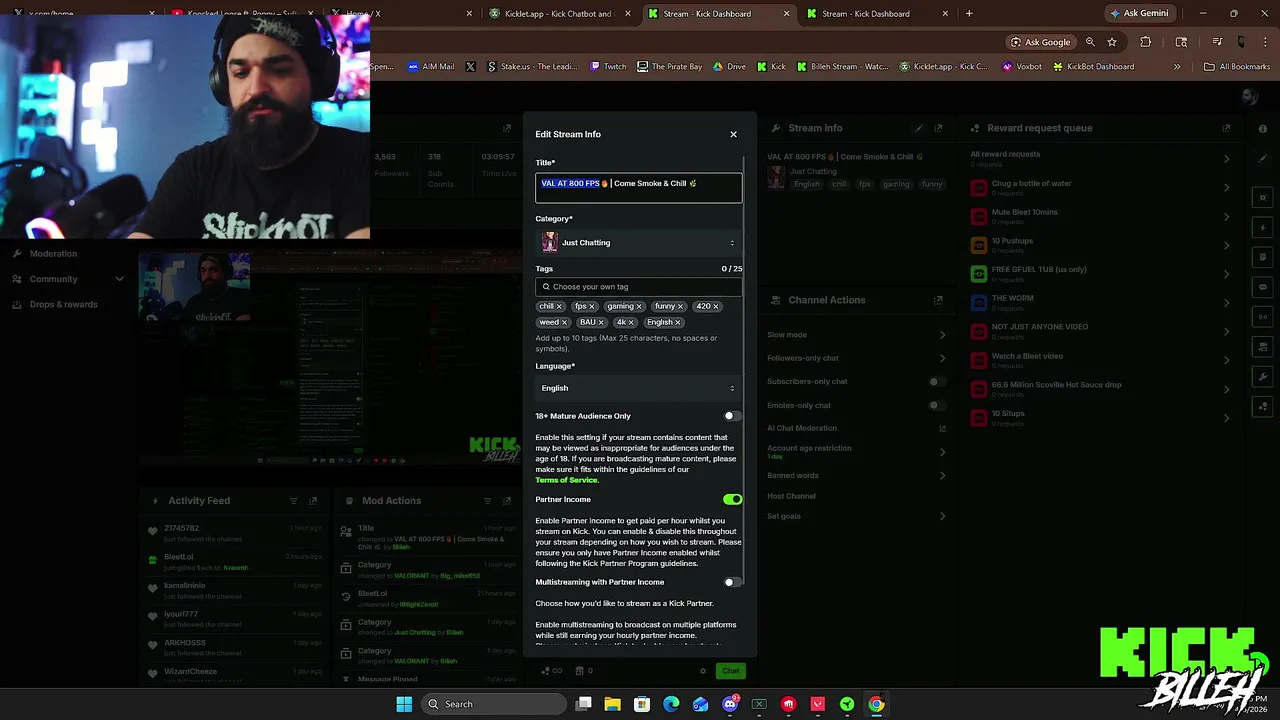Pop out the Channel Actions panel

click(938, 300)
